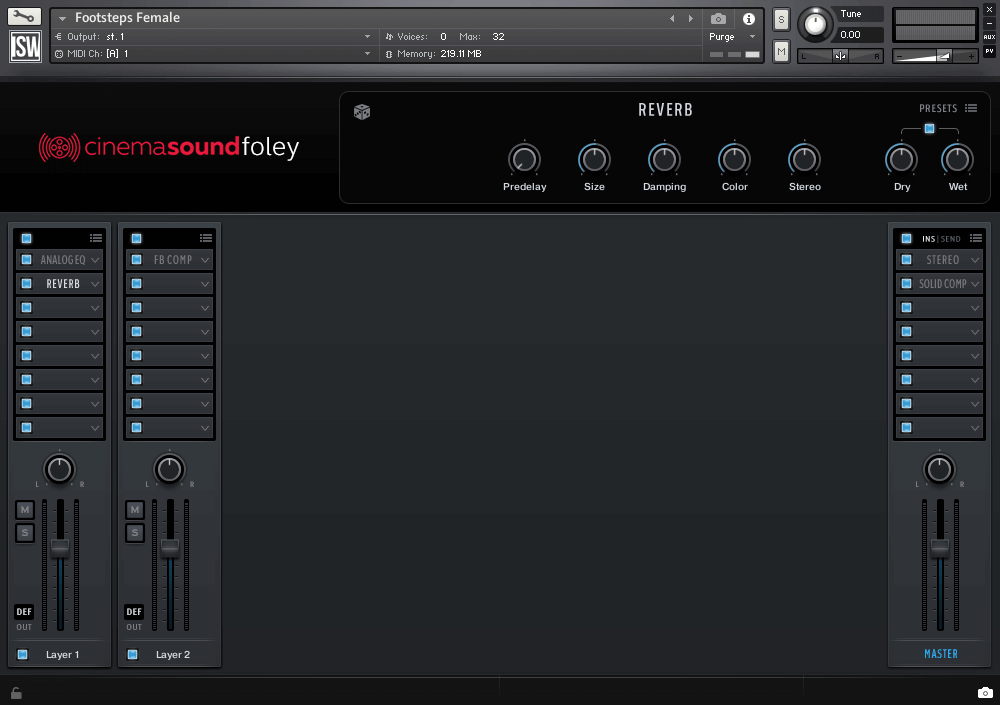The width and height of the screenshot is (1000, 705).
Task: Open the Purge dropdown menu
Action: click(753, 36)
